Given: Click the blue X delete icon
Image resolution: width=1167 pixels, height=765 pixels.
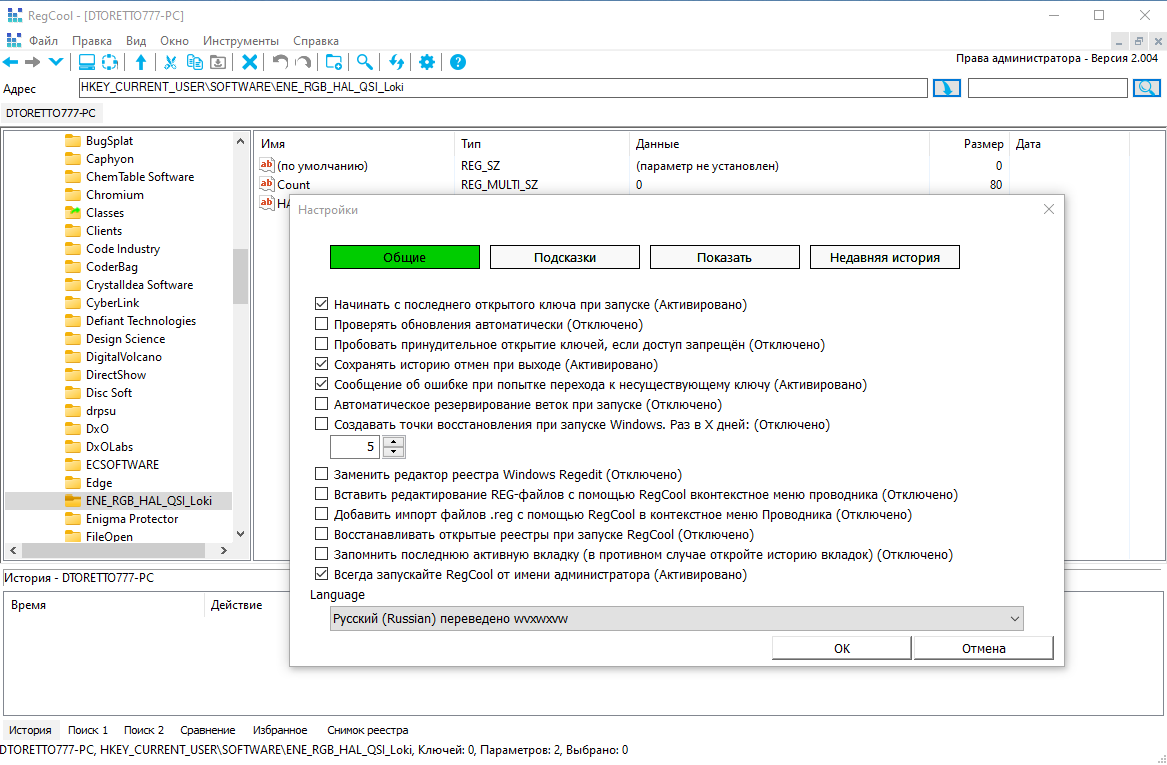Looking at the screenshot, I should (x=250, y=63).
